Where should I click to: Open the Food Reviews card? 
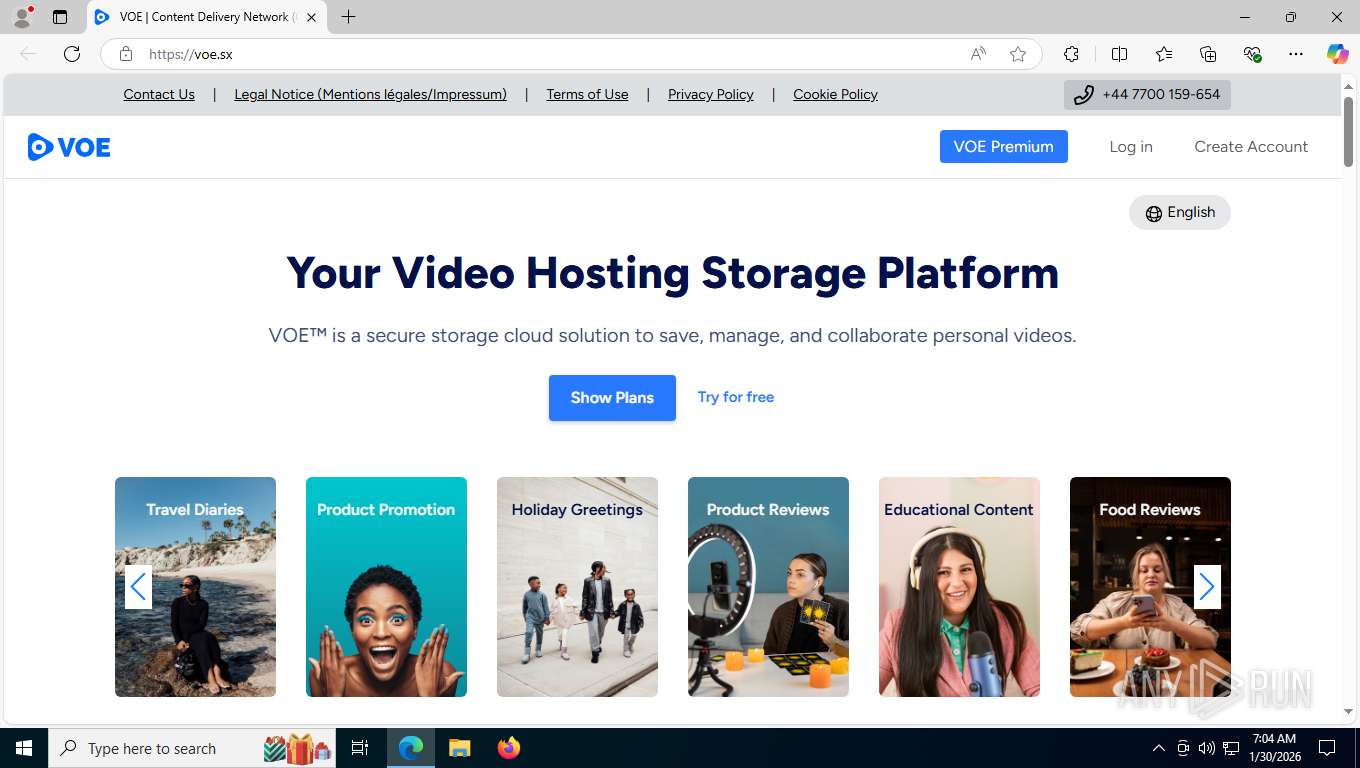1150,587
